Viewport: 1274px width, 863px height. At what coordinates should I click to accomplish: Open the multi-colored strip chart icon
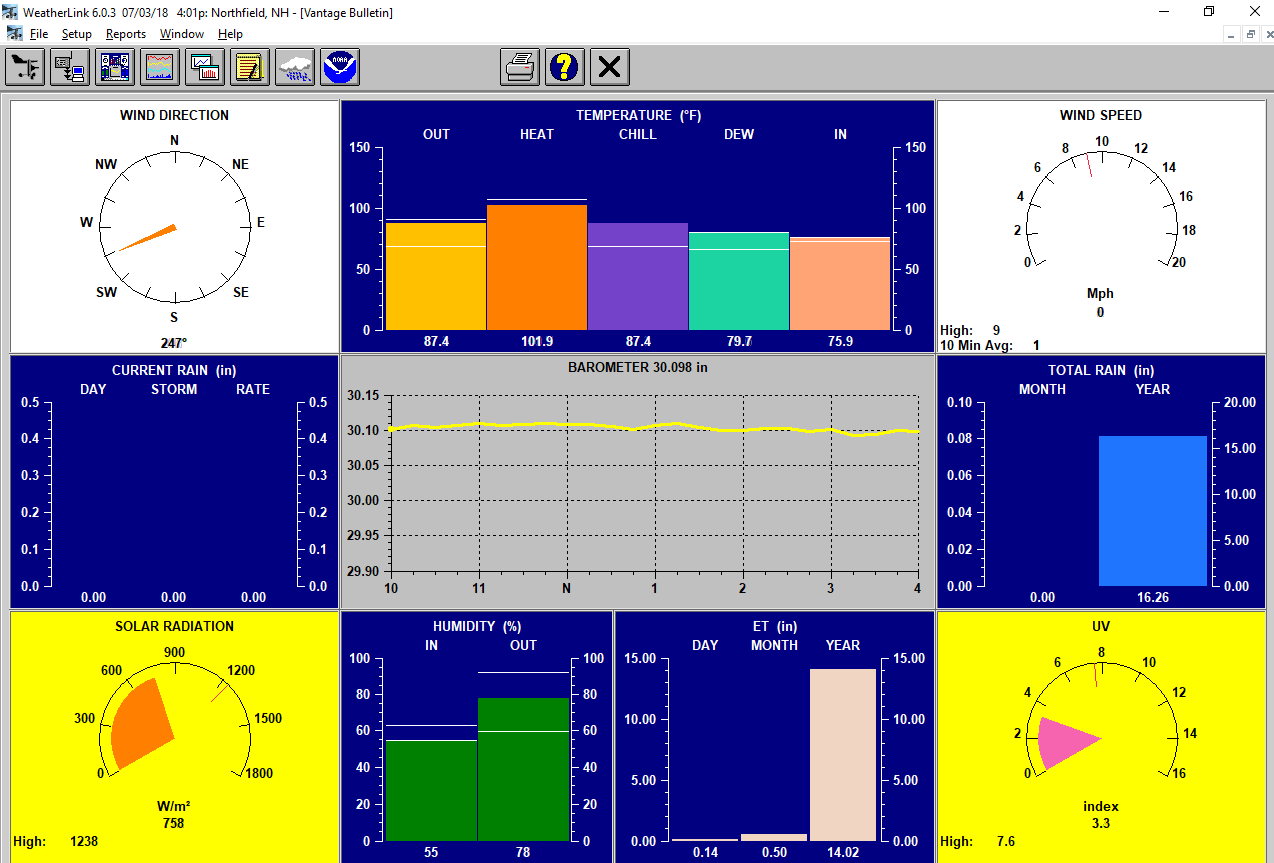point(160,67)
